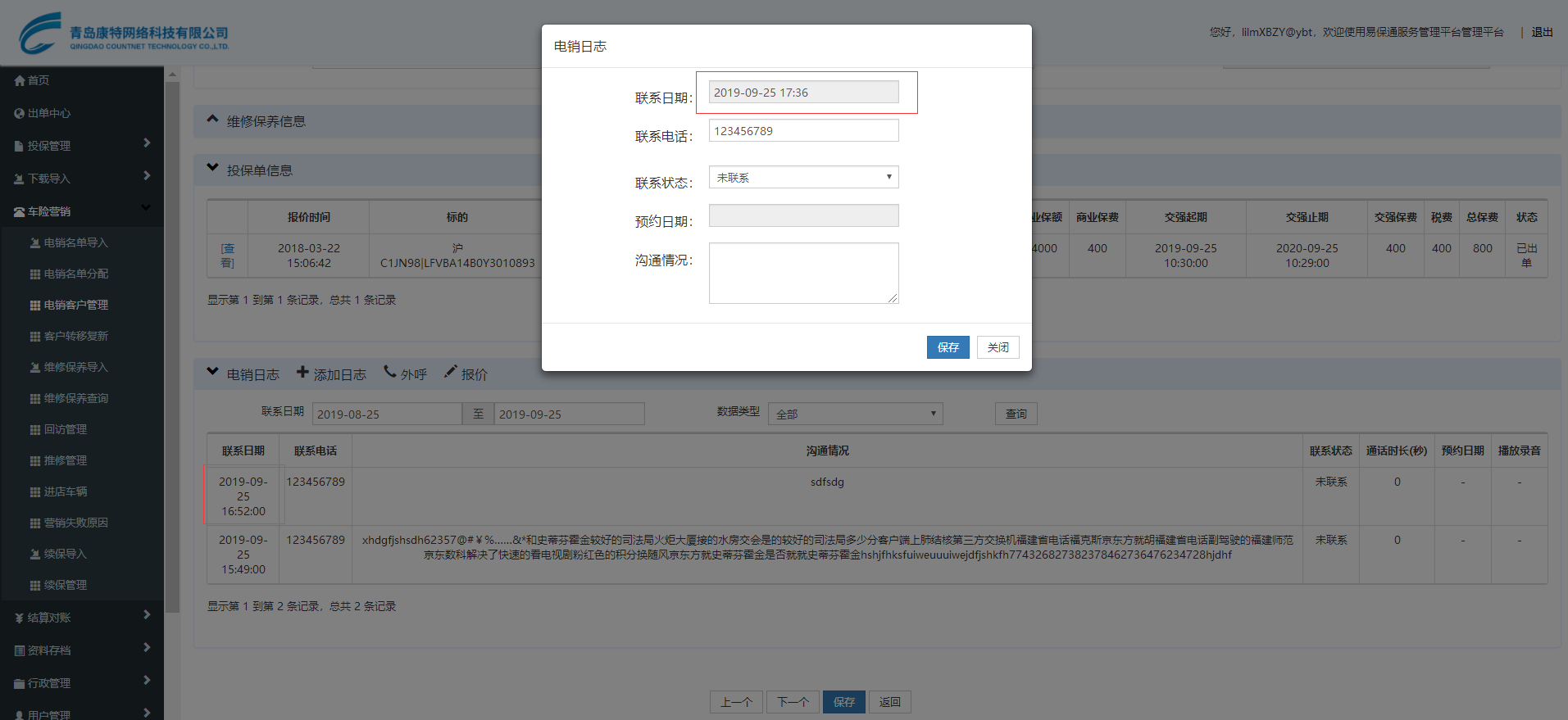Viewport: 1568px width, 720px height.
Task: Expand the 结算对账 menu arrow
Action: tap(147, 615)
